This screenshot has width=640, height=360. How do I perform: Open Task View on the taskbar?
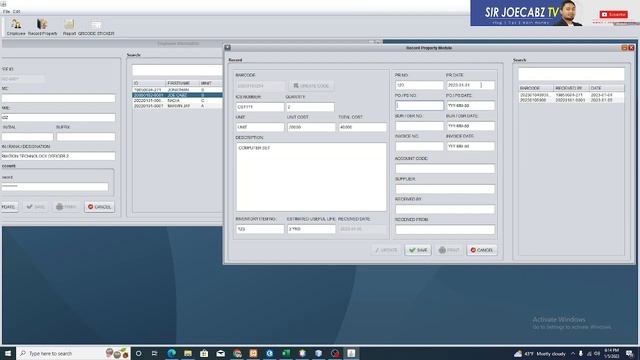pos(155,353)
